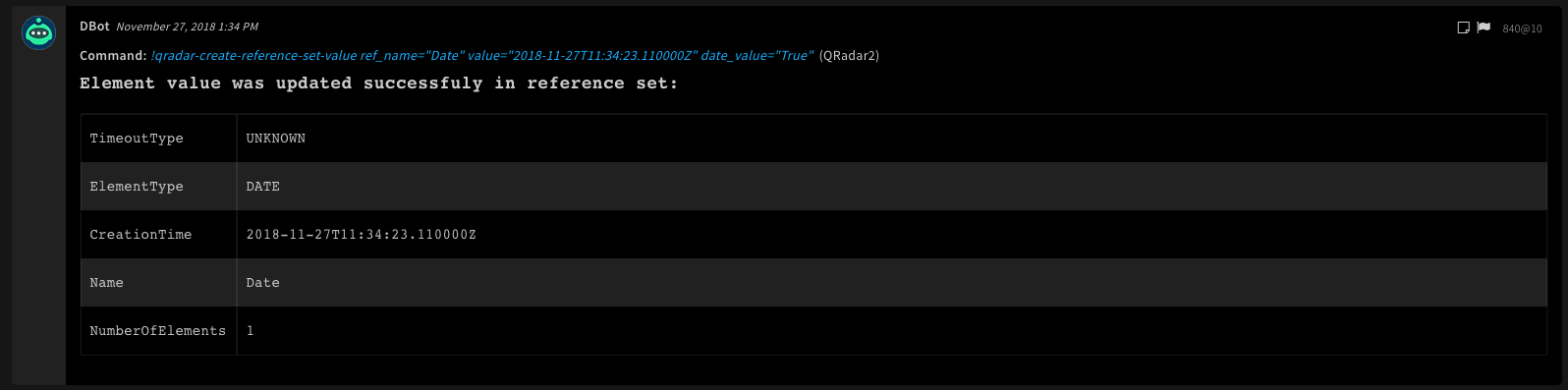Mark entry as note with sticky-note icon
1568x390 pixels.
(x=1463, y=28)
